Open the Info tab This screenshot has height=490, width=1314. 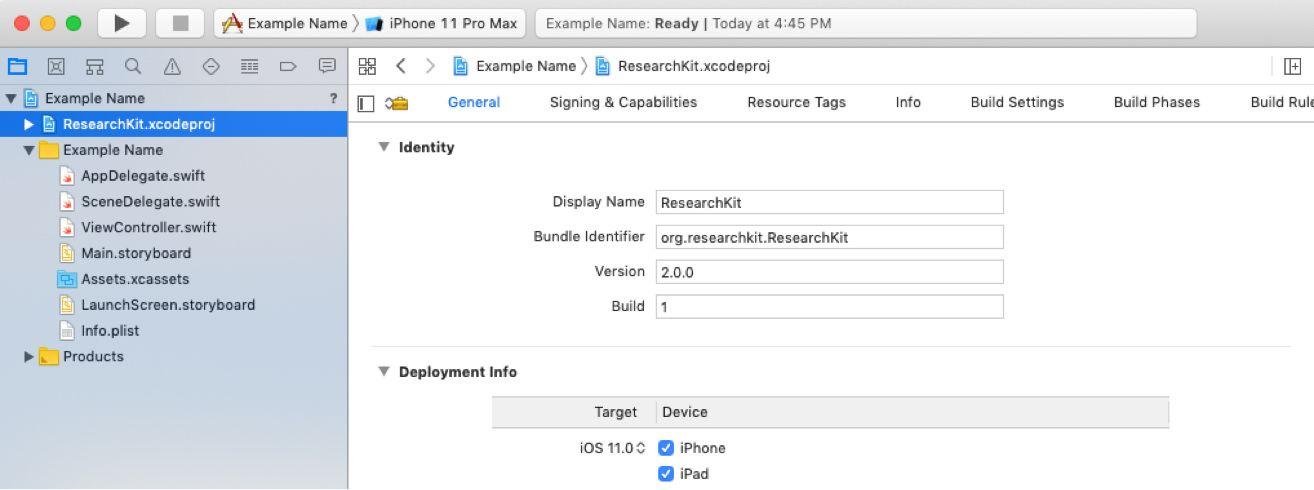908,102
